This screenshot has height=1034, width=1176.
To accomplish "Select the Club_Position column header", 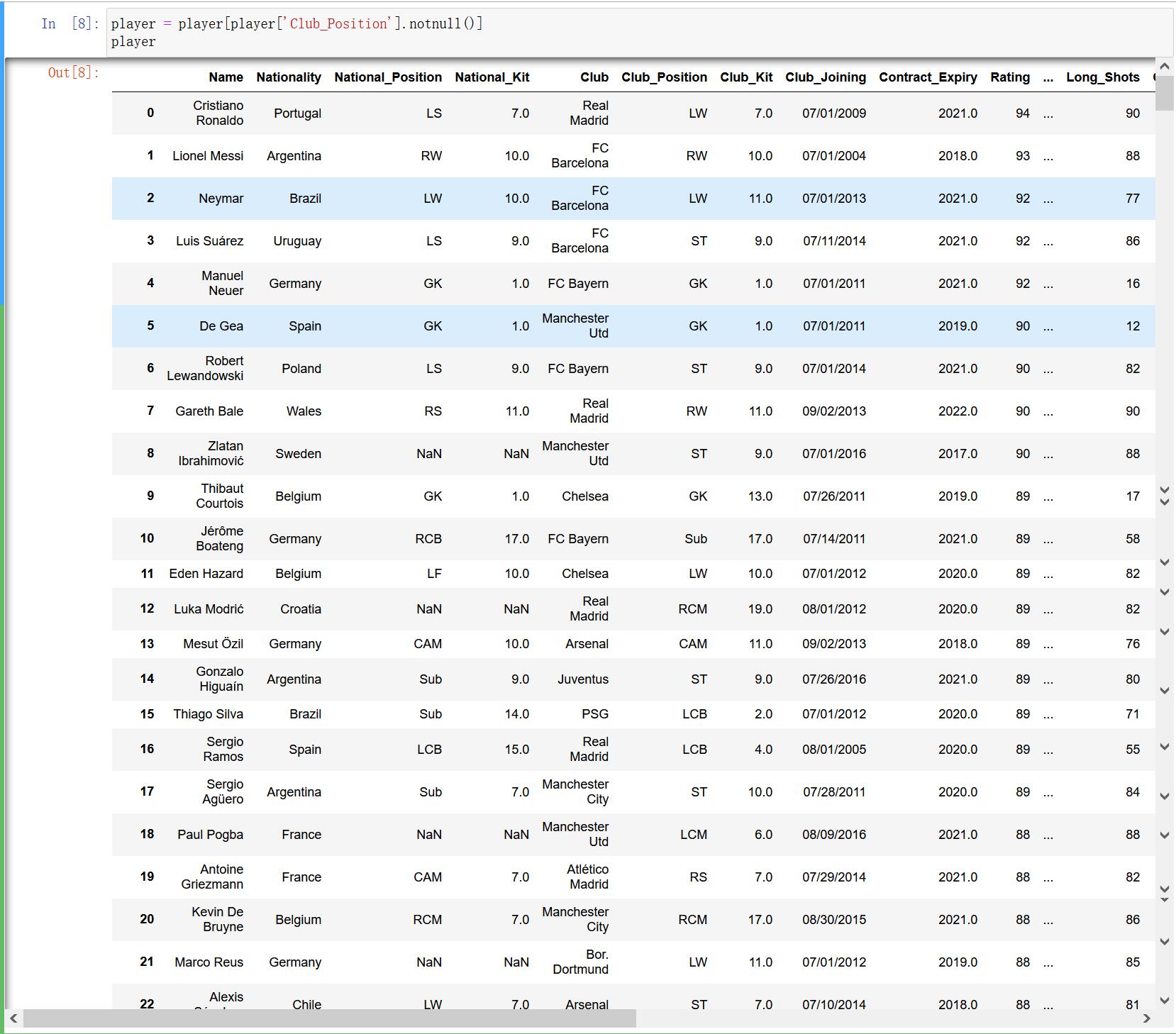I will 664,77.
